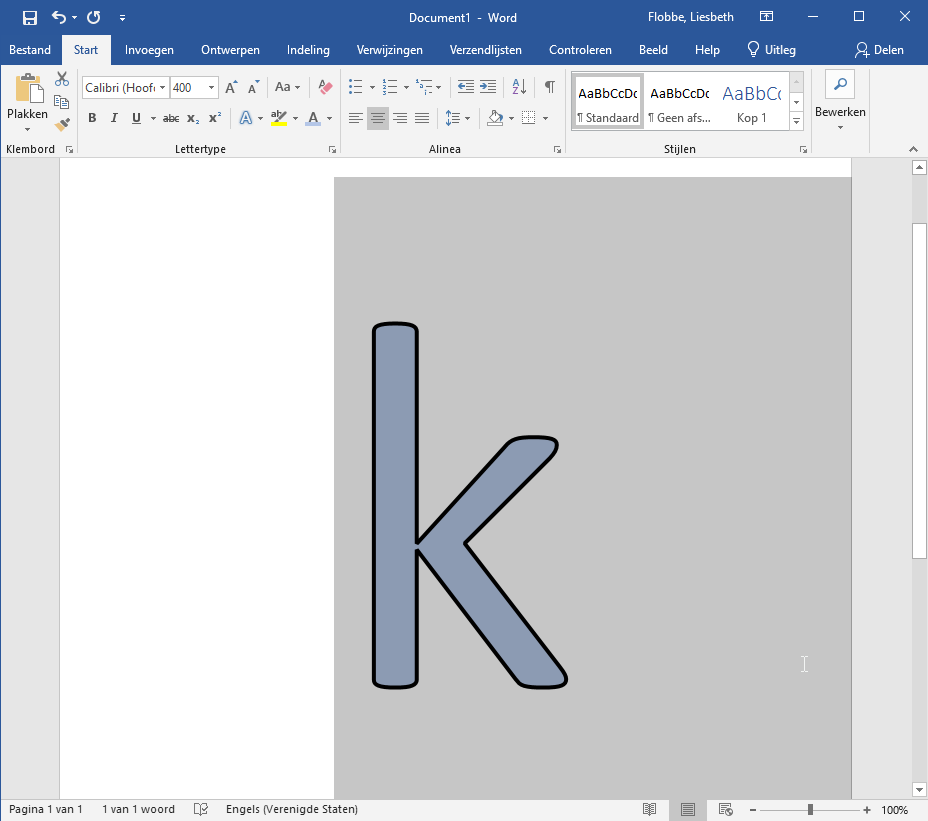
Task: Open the line spacing dropdown
Action: [457, 118]
